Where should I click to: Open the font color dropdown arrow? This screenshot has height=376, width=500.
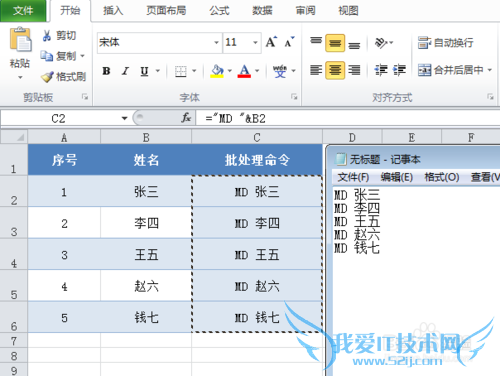coord(257,71)
